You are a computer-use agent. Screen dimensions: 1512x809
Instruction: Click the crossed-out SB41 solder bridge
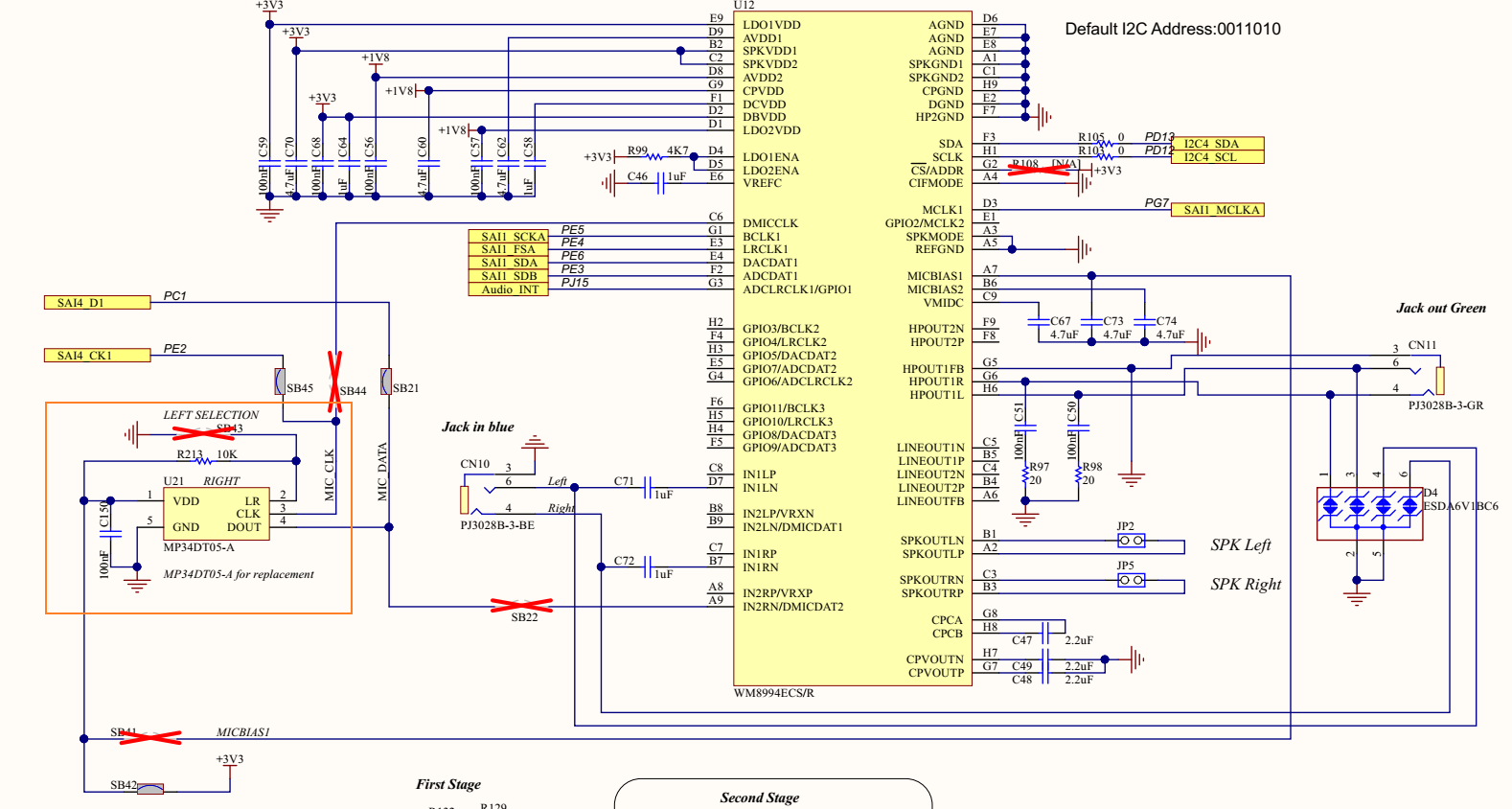coord(149,737)
